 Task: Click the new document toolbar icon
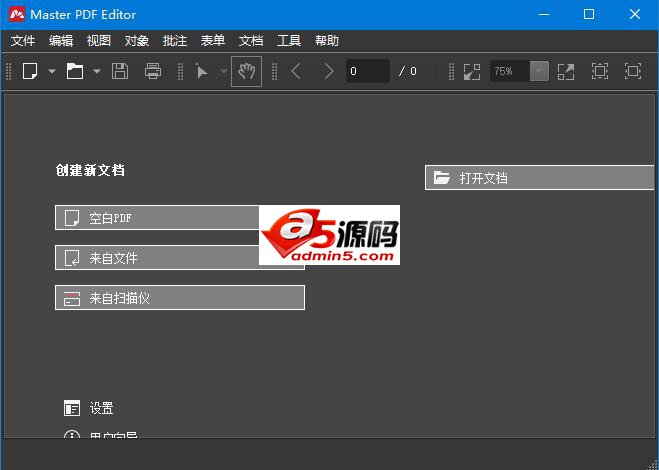tap(30, 71)
